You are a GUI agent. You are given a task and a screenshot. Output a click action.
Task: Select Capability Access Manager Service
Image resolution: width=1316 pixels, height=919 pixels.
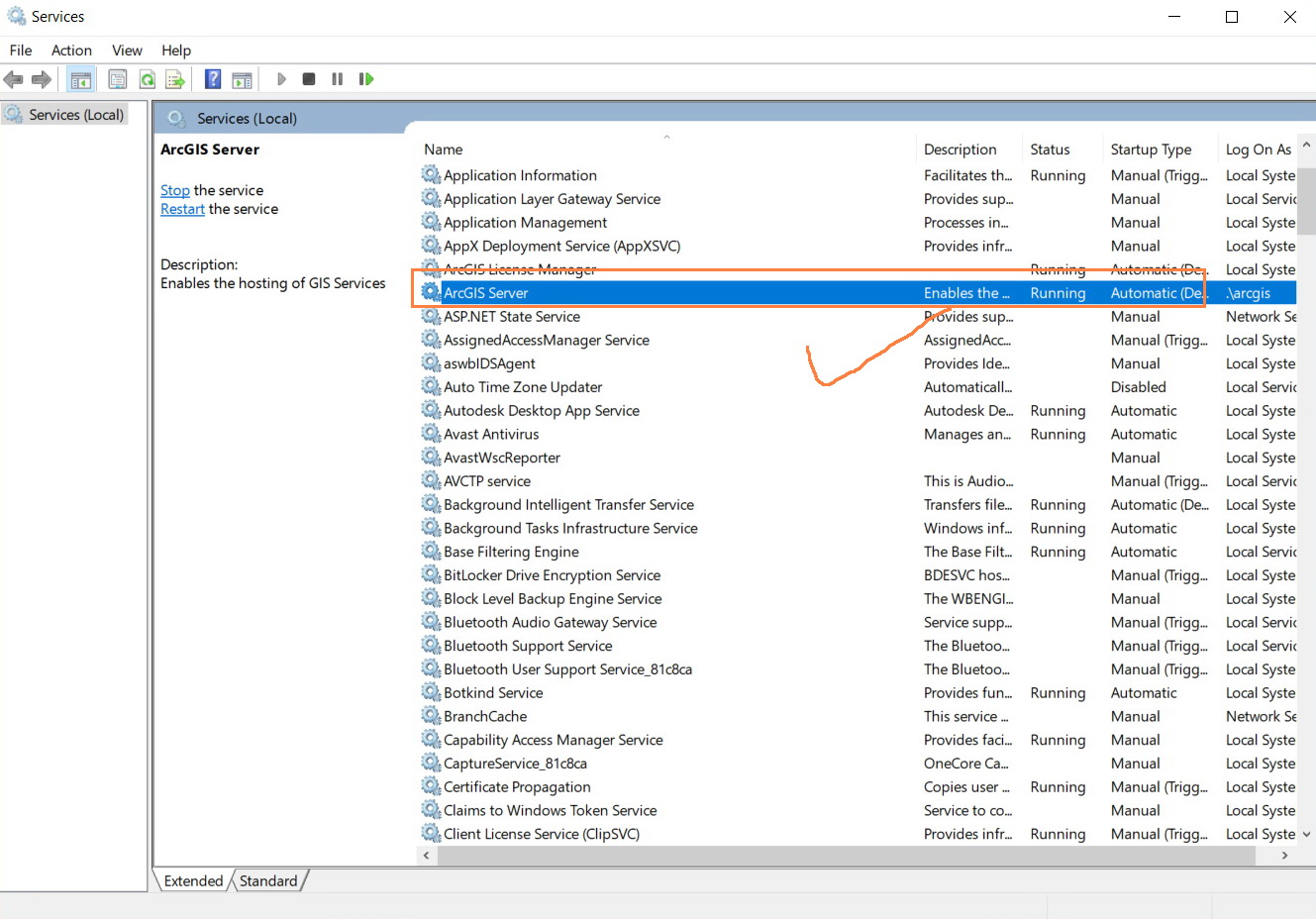click(554, 740)
